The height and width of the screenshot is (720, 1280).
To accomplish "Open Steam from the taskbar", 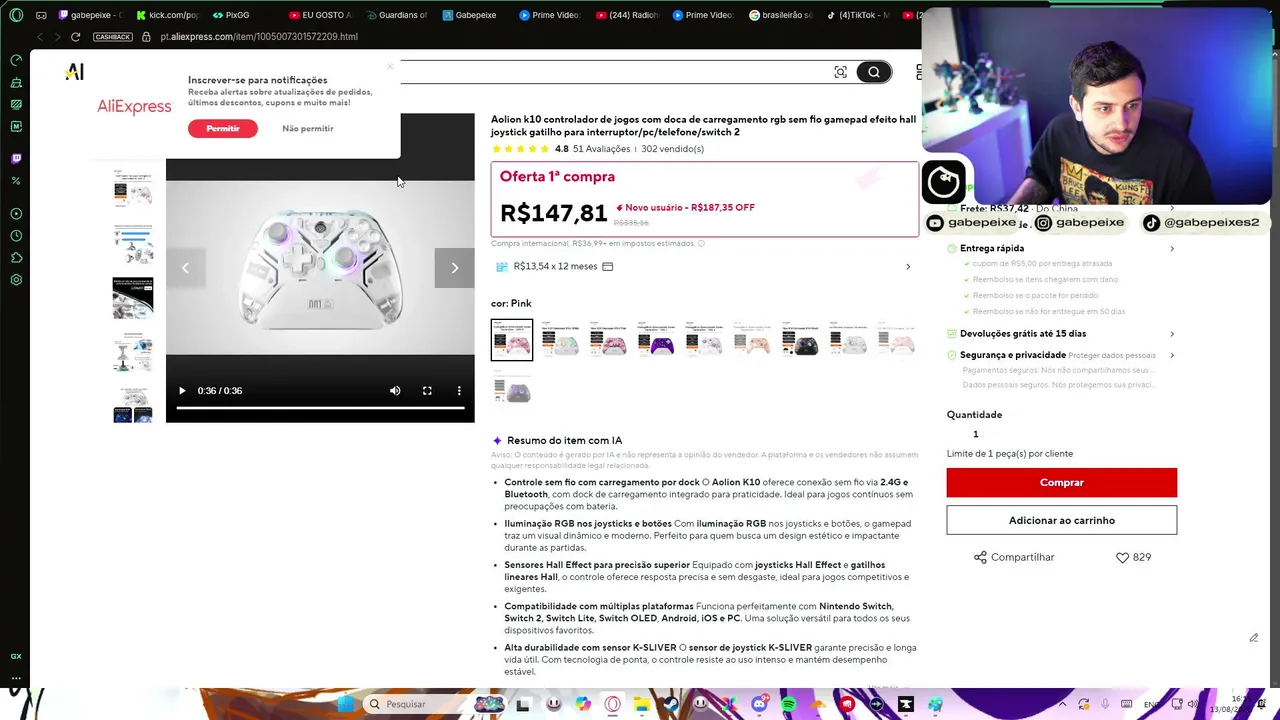I will tap(670, 704).
